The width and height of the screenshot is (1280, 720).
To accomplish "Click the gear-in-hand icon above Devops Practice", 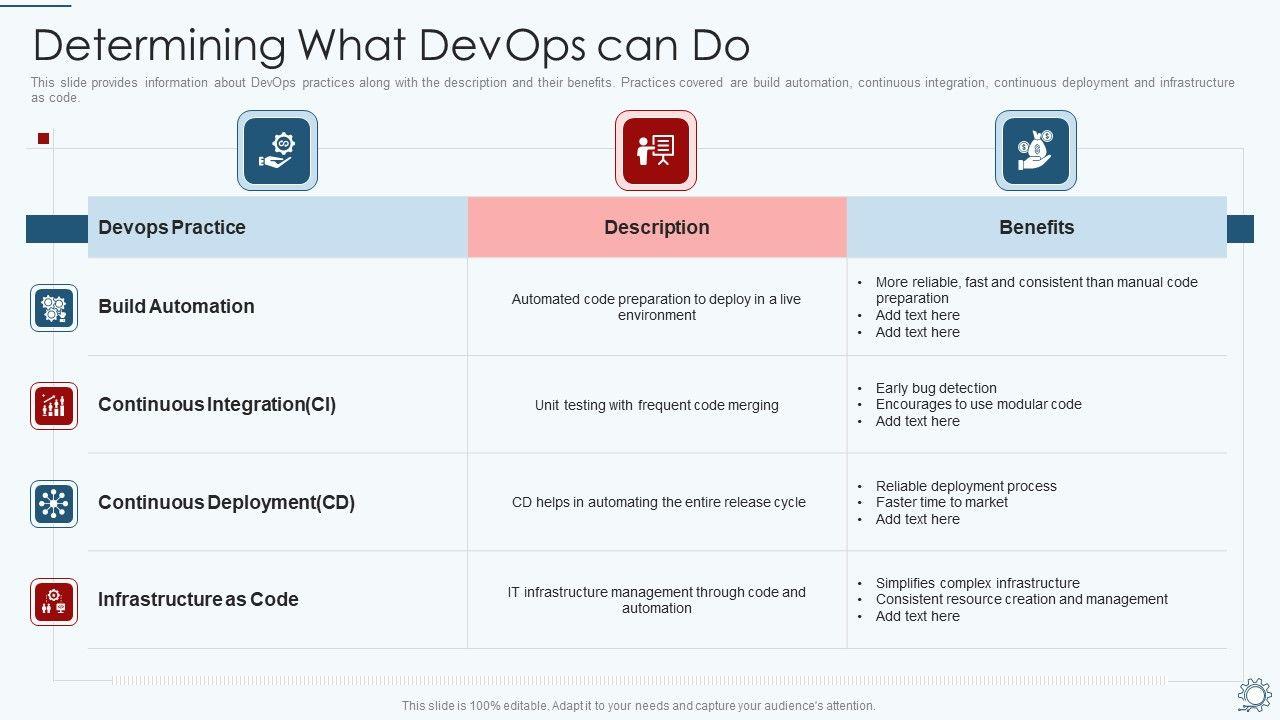I will pos(277,151).
